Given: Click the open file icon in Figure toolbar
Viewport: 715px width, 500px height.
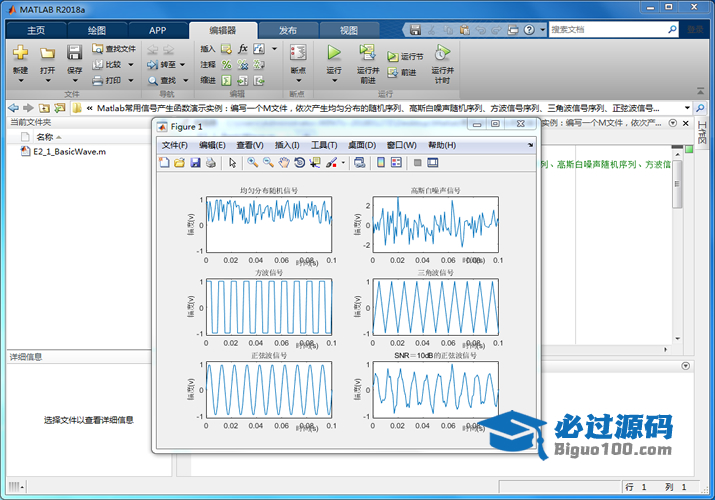Looking at the screenshot, I should tap(180, 163).
